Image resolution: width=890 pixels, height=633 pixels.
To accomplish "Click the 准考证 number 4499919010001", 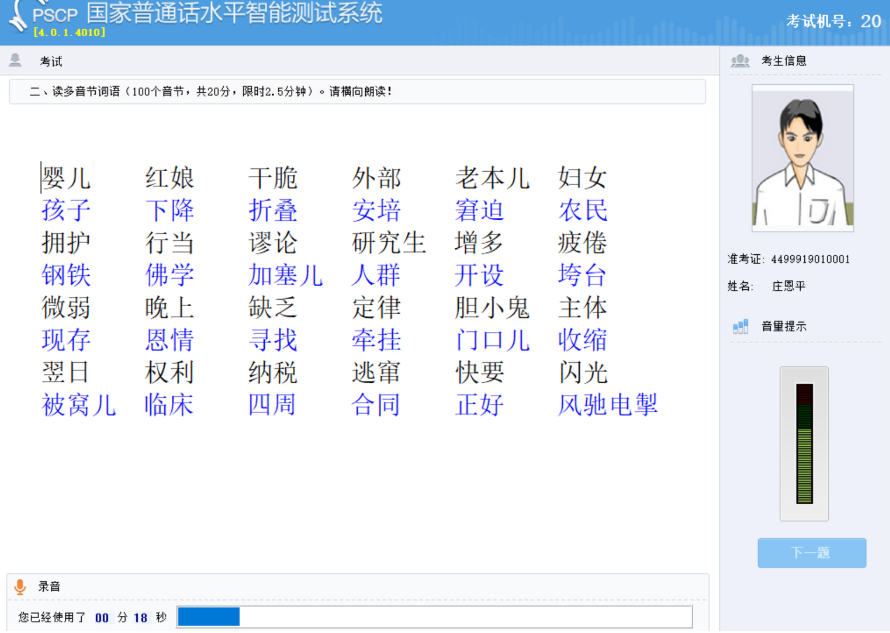I will [809, 260].
